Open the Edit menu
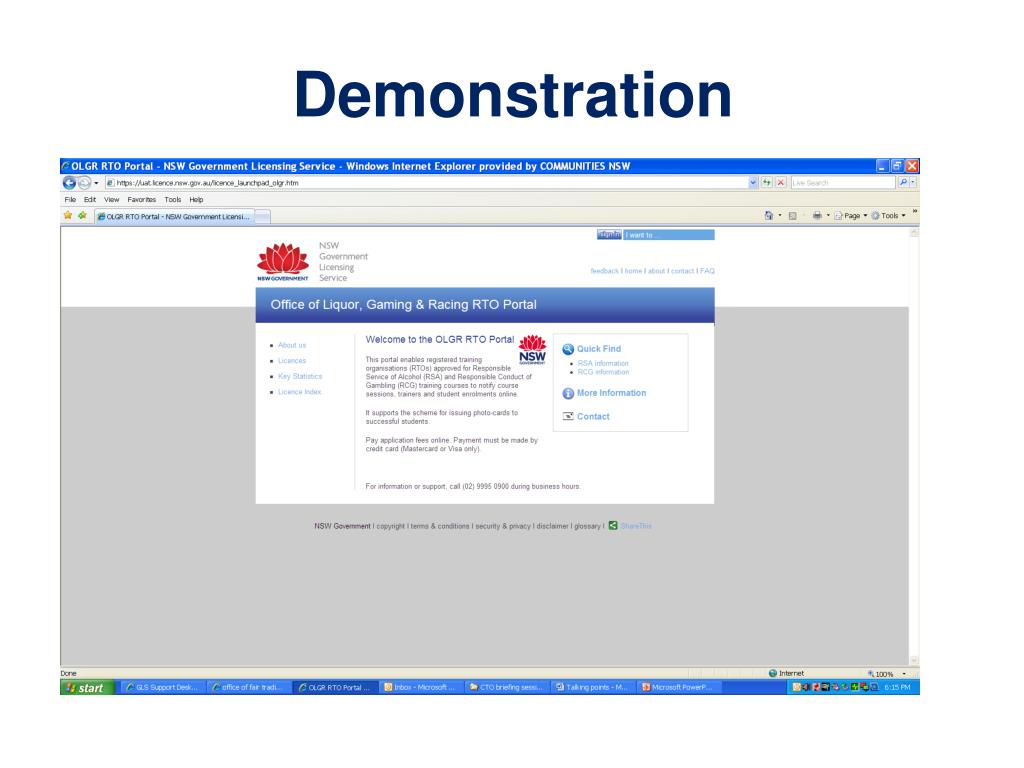The image size is (1024, 768). (x=90, y=200)
